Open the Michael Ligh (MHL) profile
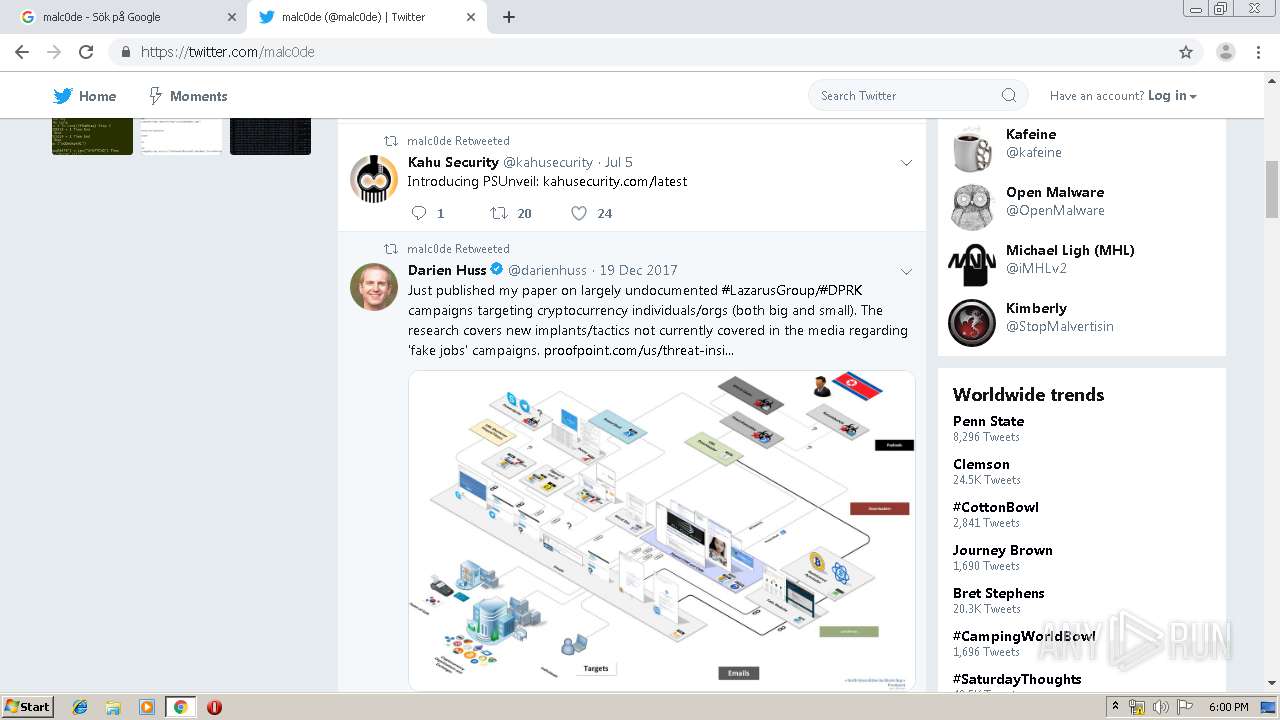The height and width of the screenshot is (720, 1280). pos(1070,250)
